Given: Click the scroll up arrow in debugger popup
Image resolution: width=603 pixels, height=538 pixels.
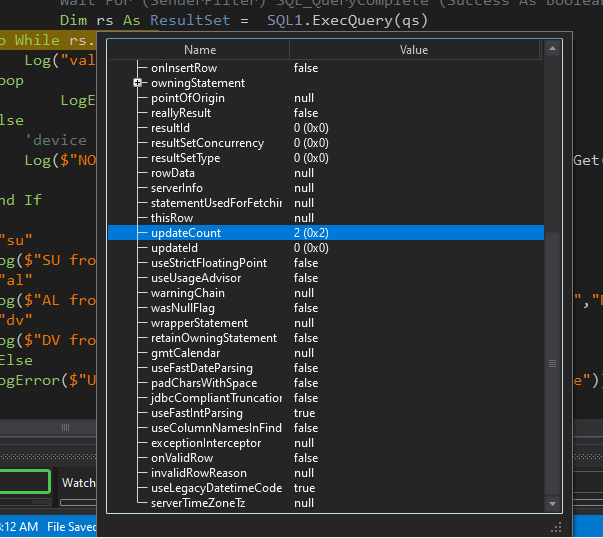Looking at the screenshot, I should (552, 48).
